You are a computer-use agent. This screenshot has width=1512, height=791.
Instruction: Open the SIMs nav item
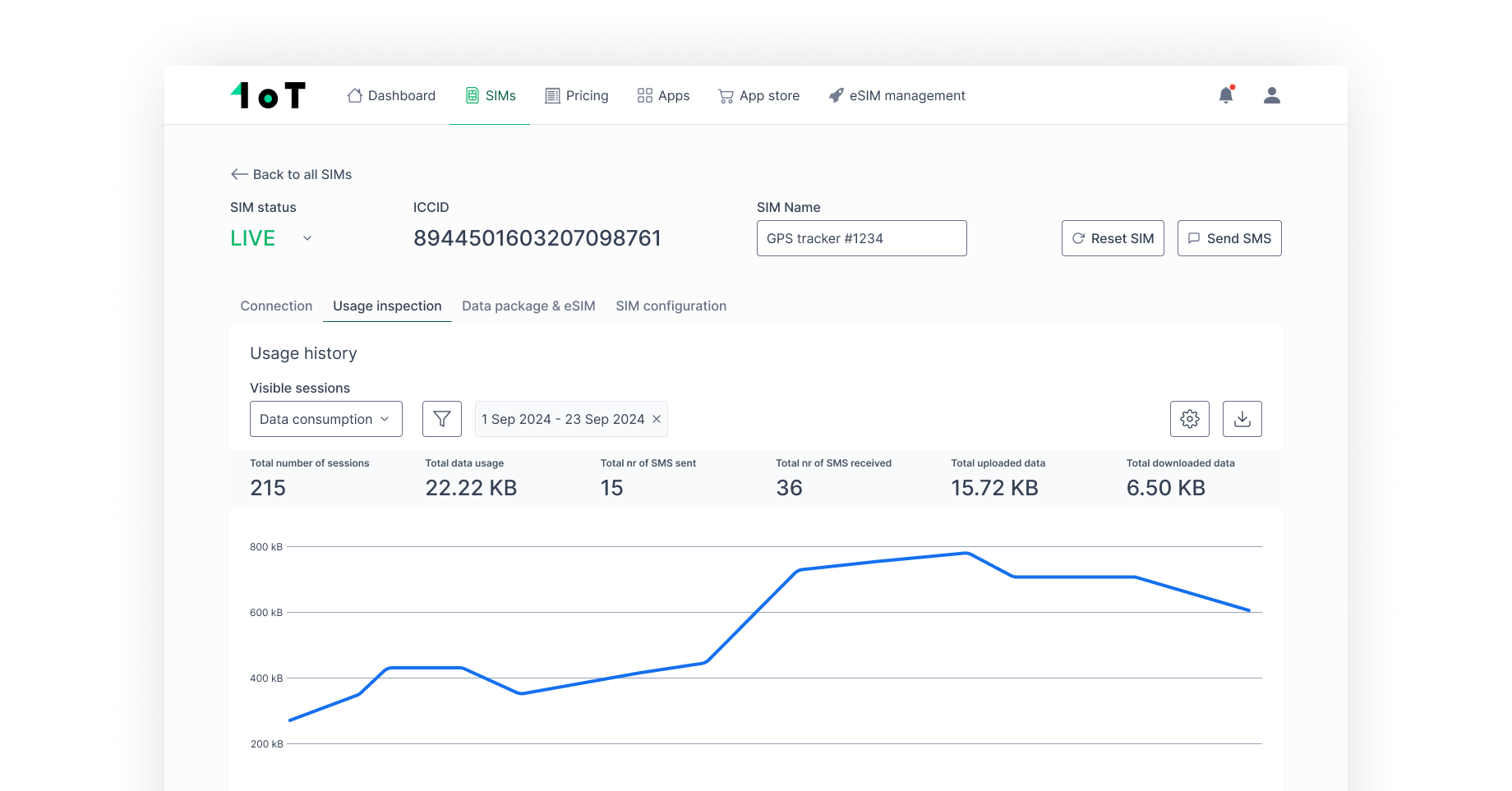click(x=491, y=95)
